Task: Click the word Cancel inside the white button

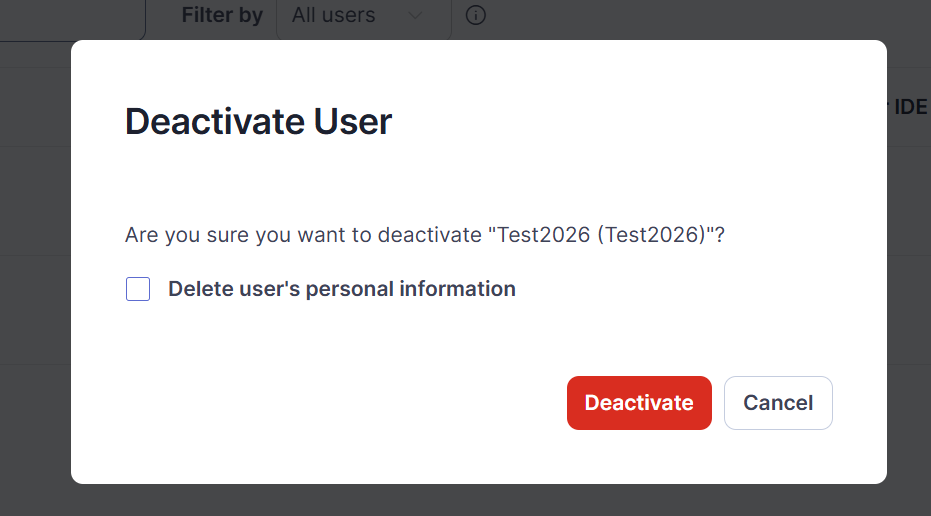Action: pos(778,403)
